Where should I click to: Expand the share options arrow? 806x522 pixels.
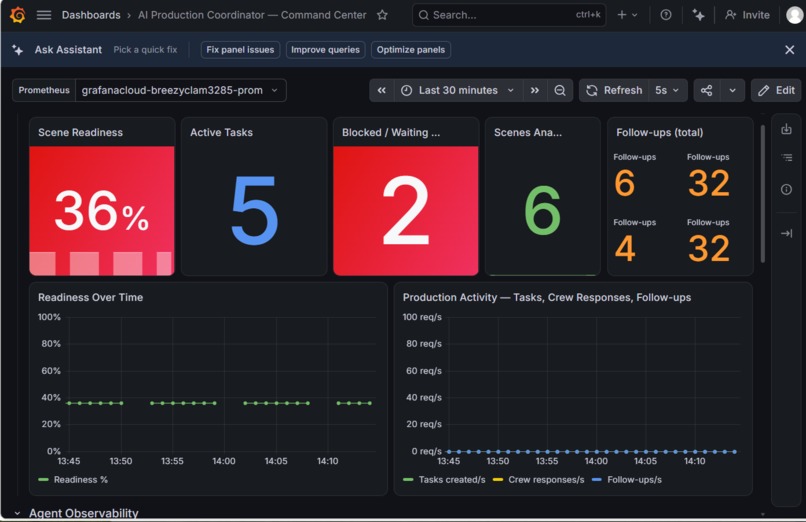click(732, 90)
